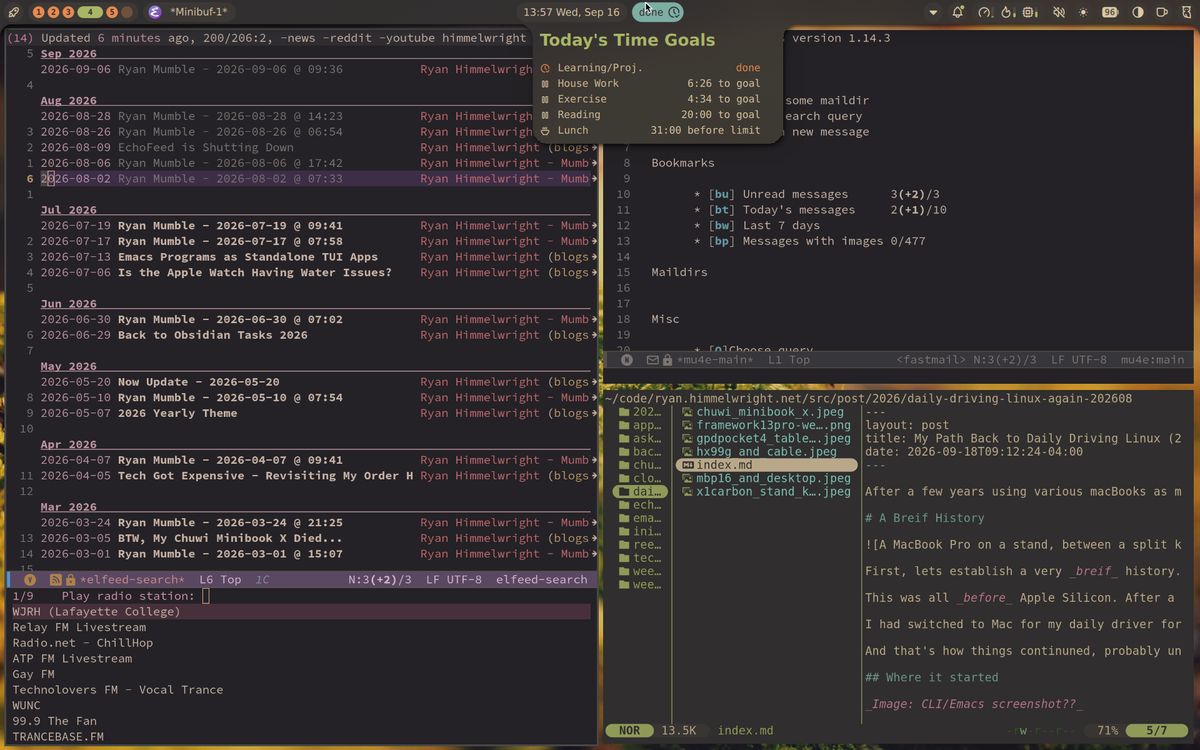The height and width of the screenshot is (750, 1200).
Task: Select 99.9 The Fan station
Action: (54, 721)
